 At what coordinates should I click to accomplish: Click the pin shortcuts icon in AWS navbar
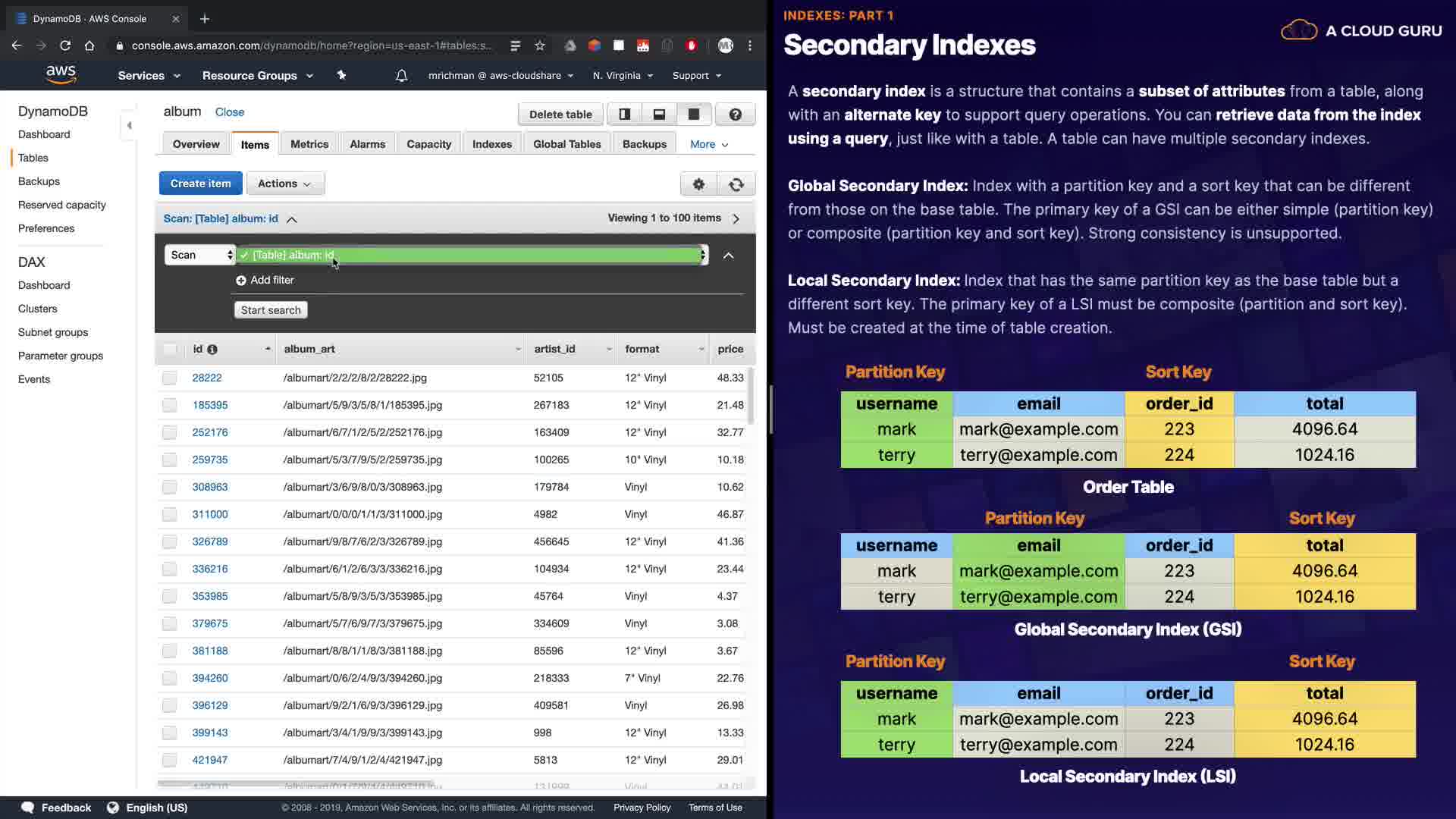341,76
